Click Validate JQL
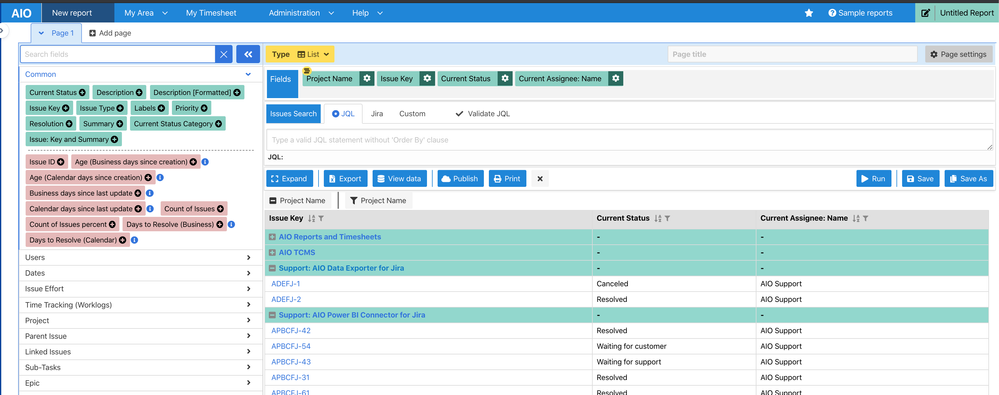Image resolution: width=999 pixels, height=395 pixels. click(x=483, y=113)
